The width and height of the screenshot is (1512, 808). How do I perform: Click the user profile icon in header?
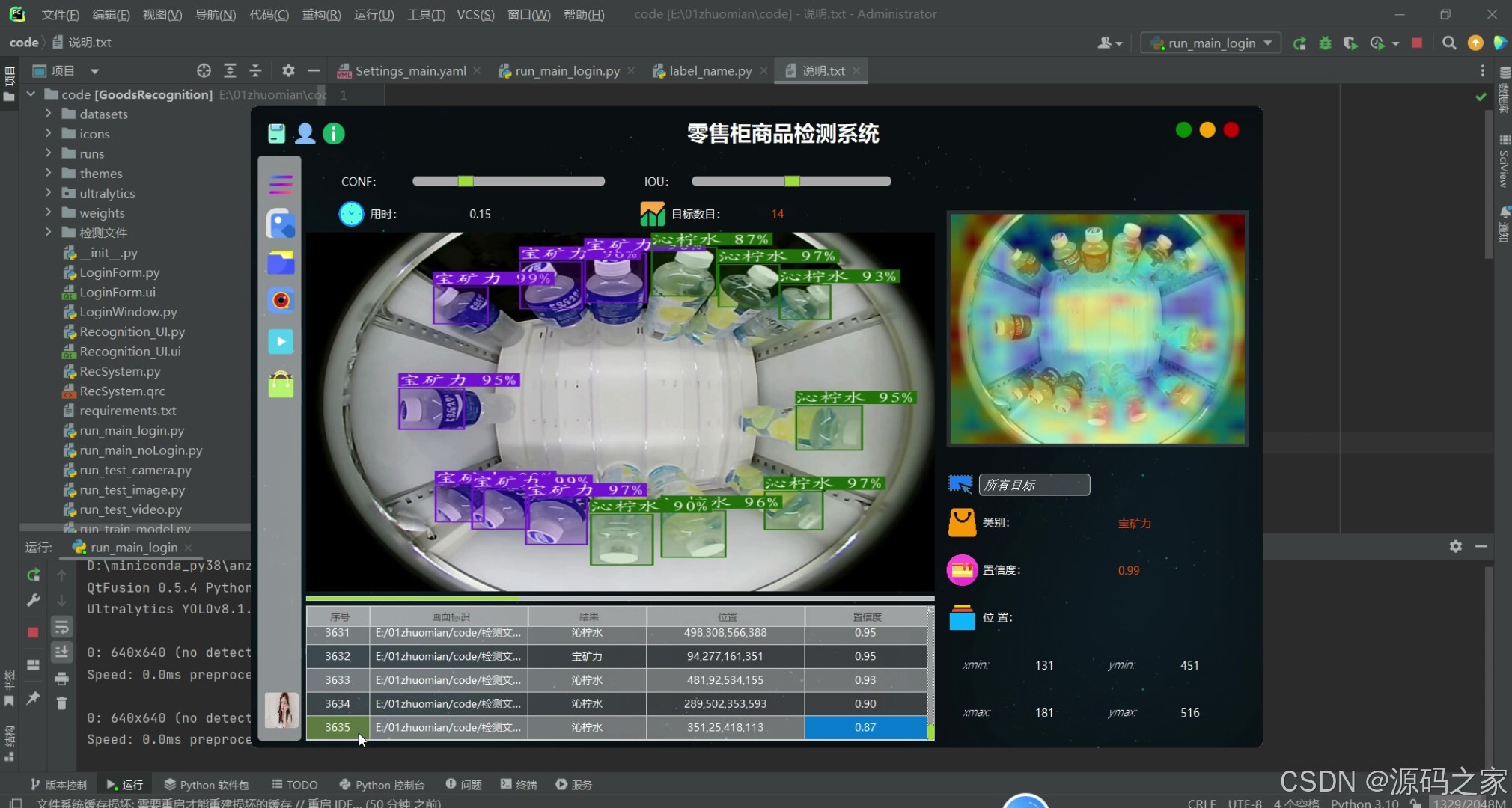305,134
